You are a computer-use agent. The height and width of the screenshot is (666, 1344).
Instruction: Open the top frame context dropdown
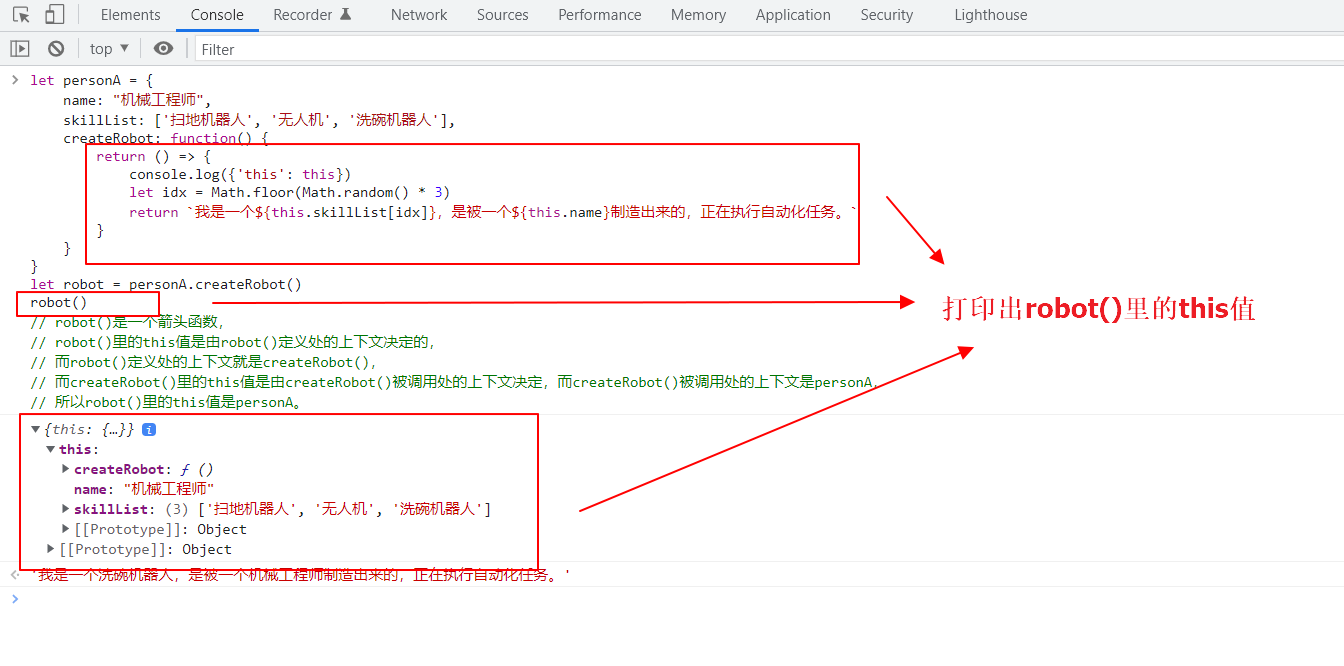pos(107,47)
